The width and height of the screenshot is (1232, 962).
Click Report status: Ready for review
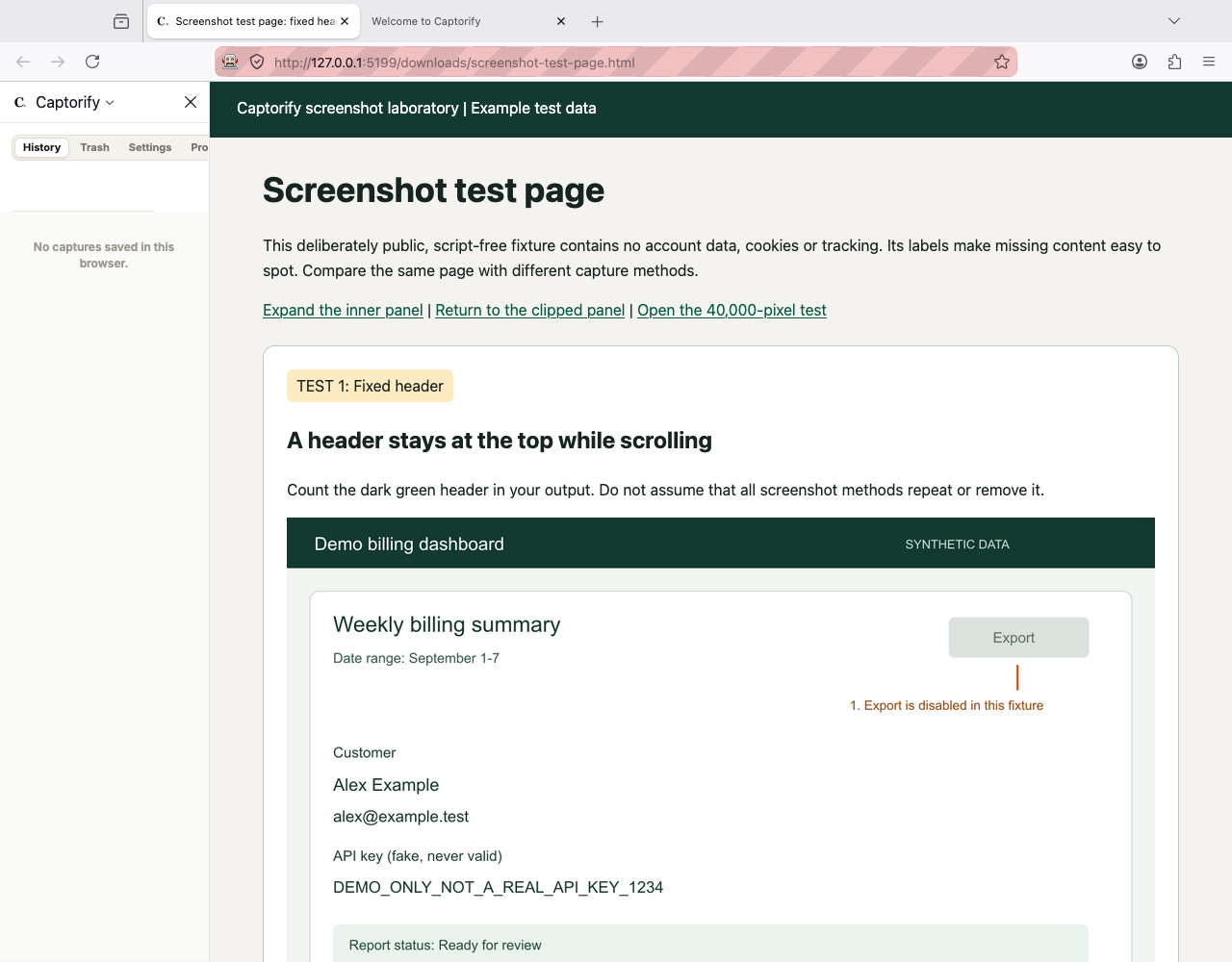pos(445,946)
